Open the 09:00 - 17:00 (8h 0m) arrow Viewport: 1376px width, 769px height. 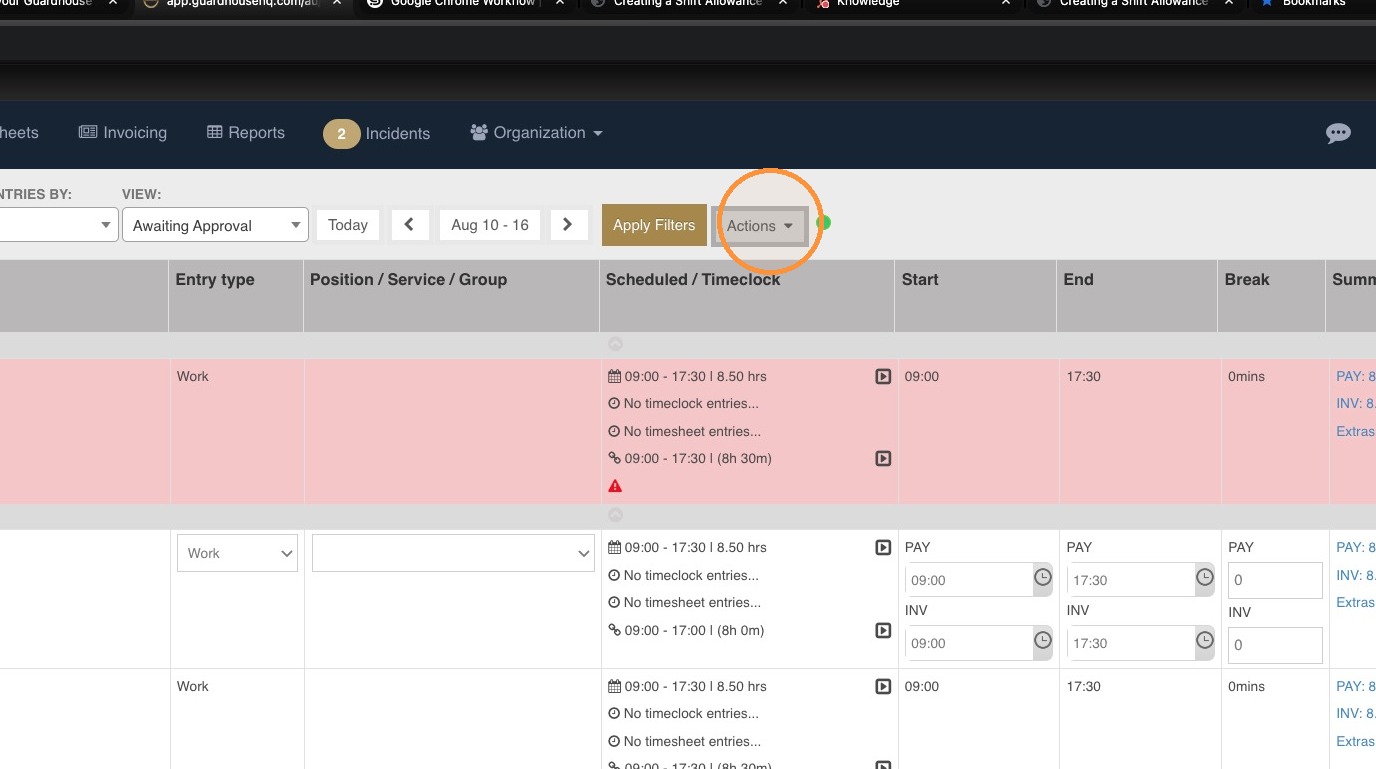tap(883, 631)
